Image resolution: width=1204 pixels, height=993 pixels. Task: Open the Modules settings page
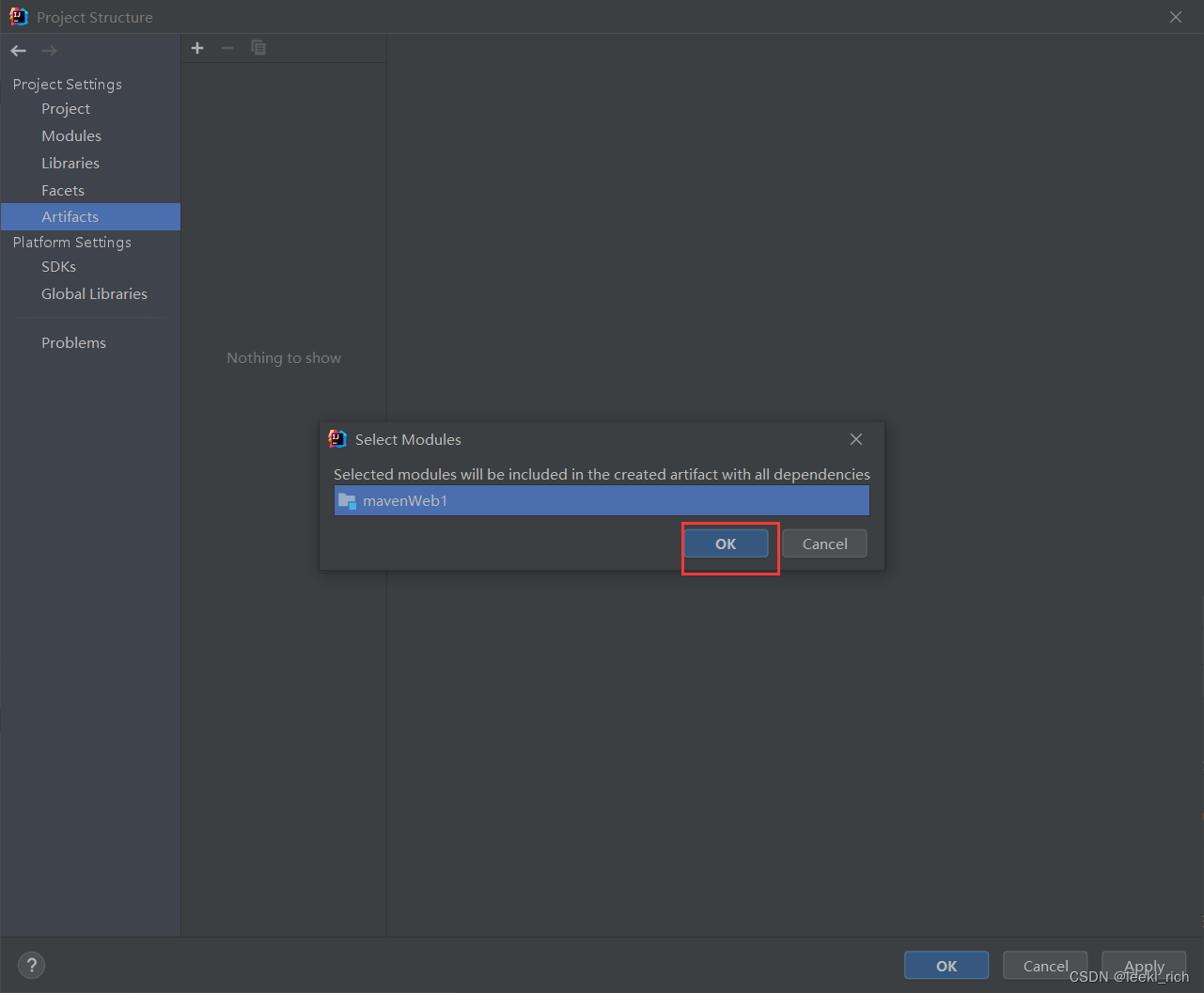pos(71,136)
